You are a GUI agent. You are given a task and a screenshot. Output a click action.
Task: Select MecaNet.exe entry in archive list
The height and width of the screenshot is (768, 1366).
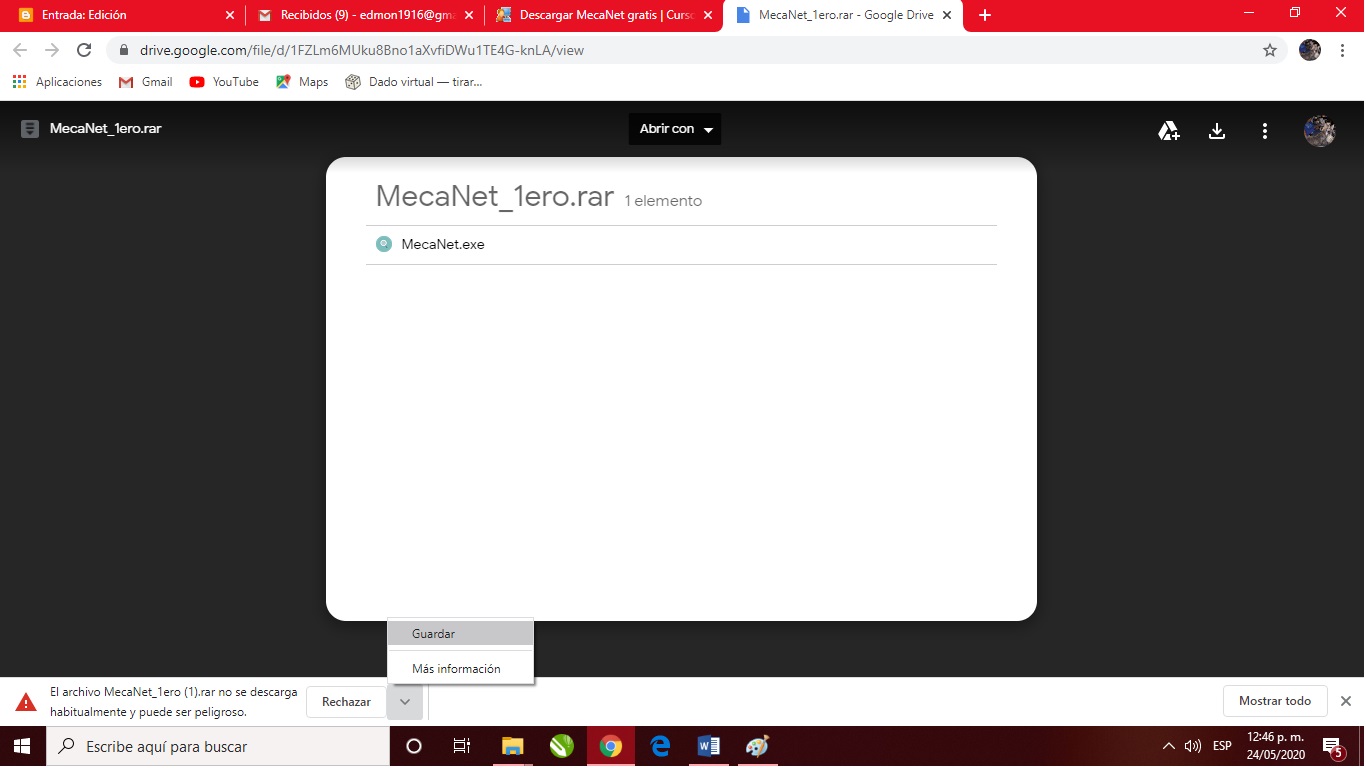(x=682, y=244)
